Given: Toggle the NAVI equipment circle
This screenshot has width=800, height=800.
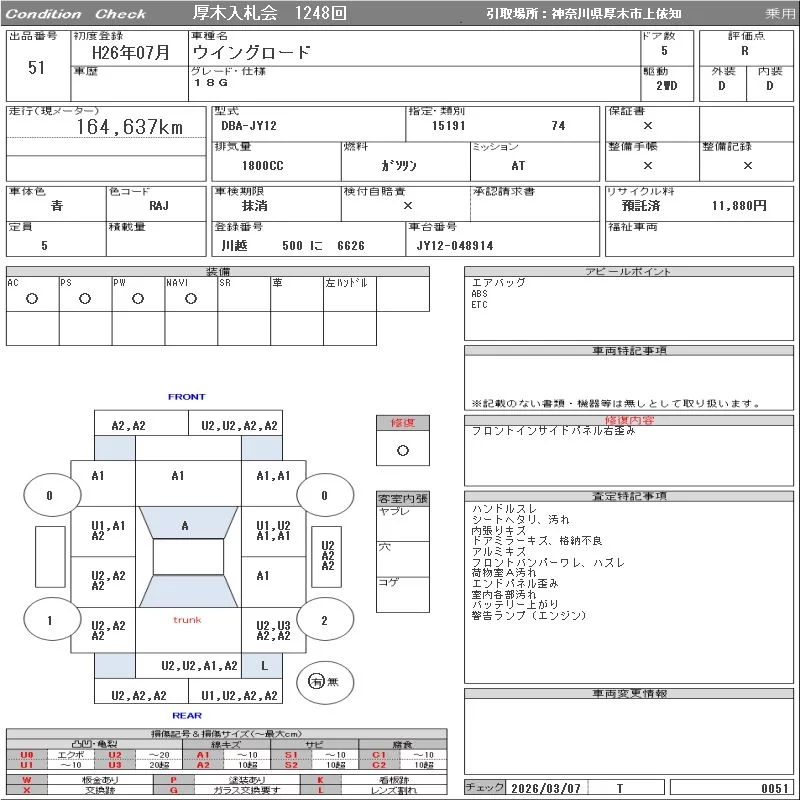Looking at the screenshot, I should (x=191, y=298).
